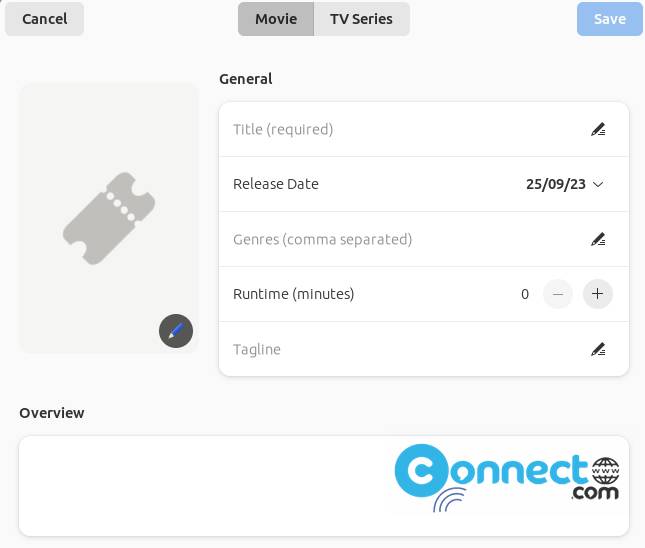Switch to the TV Series toggle
The image size is (645, 548).
362,19
